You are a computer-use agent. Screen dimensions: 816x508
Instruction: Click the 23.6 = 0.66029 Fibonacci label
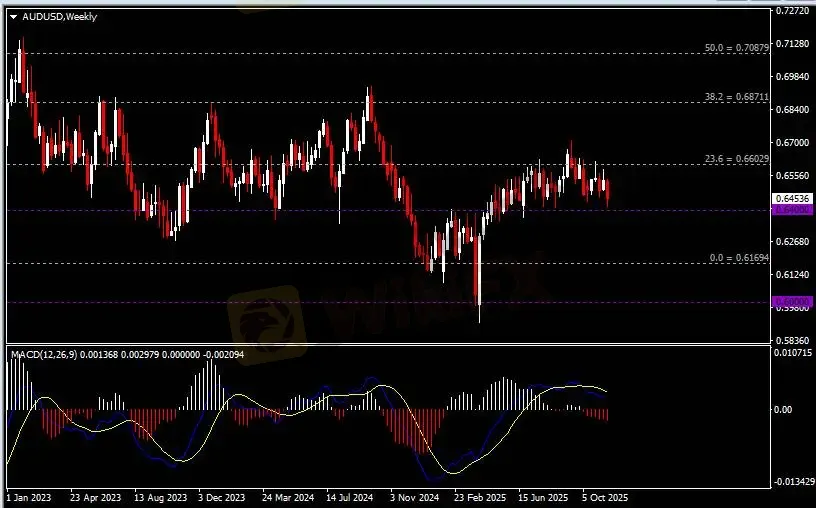[736, 158]
